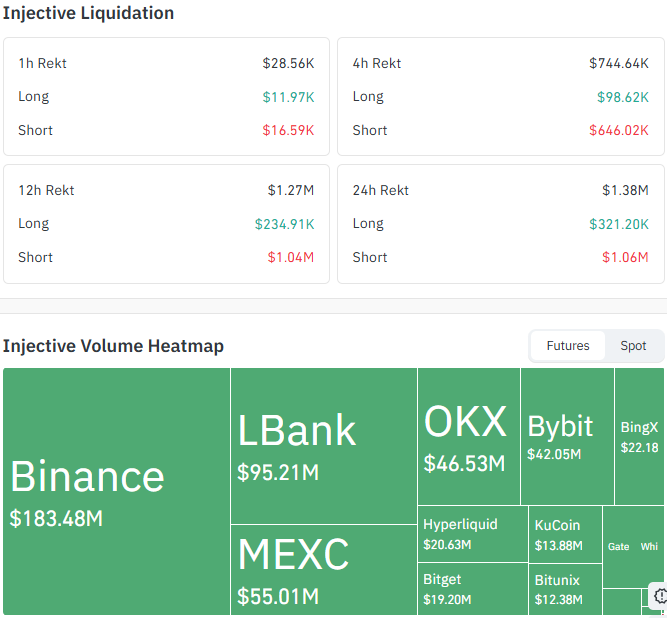The image size is (667, 618).
Task: Click the 4h Short value $646.02K
Action: coord(619,130)
